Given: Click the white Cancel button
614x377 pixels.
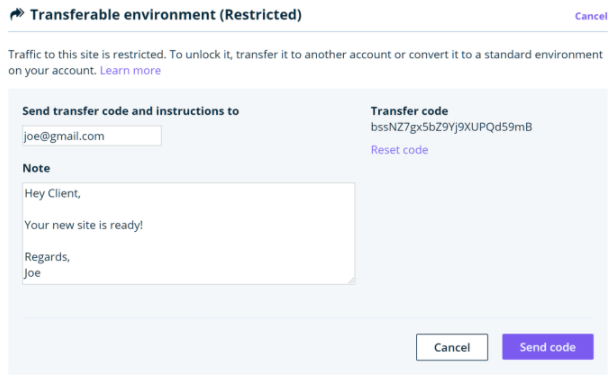Looking at the screenshot, I should 452,347.
